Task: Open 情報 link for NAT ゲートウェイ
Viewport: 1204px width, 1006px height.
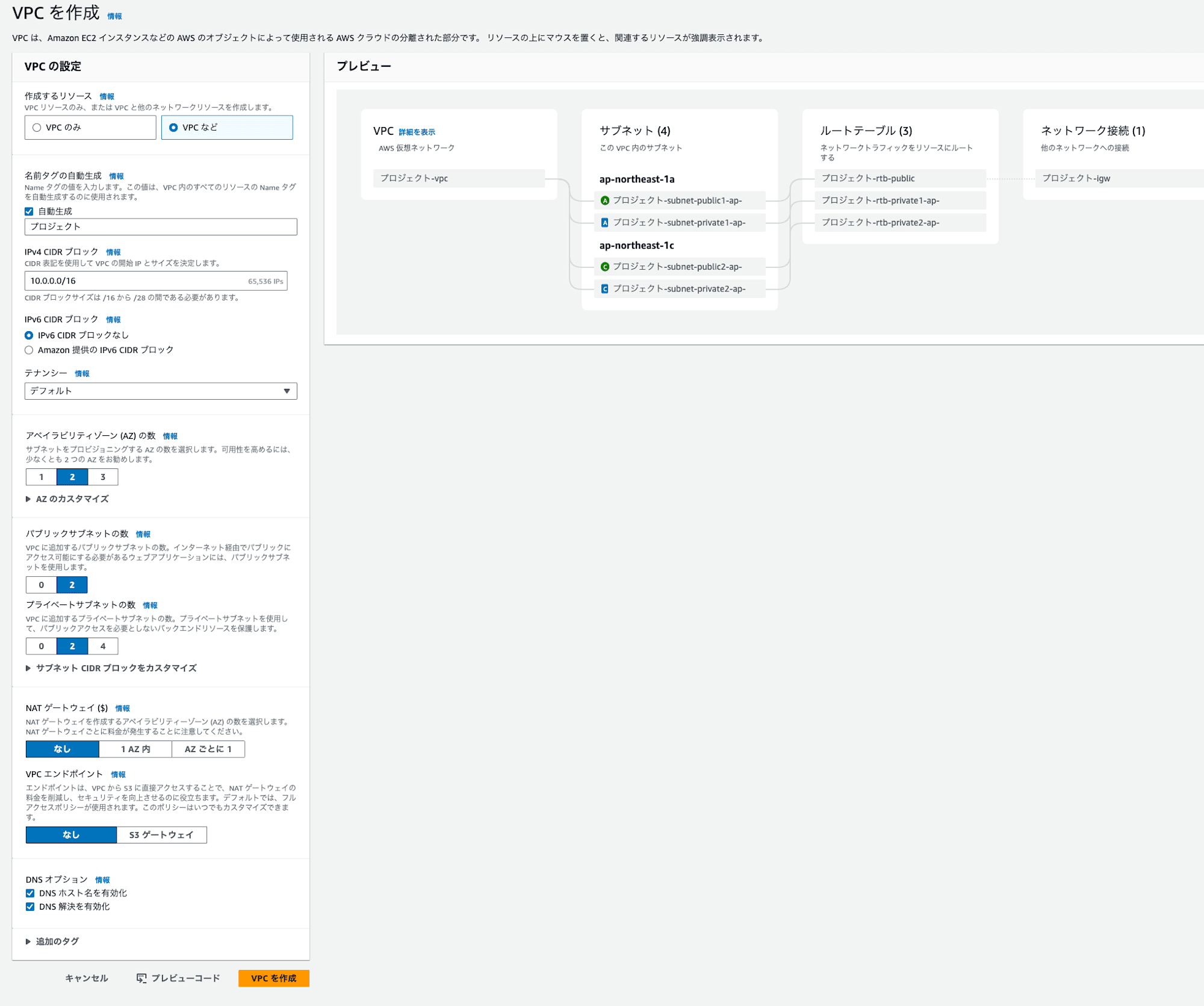Action: (122, 709)
